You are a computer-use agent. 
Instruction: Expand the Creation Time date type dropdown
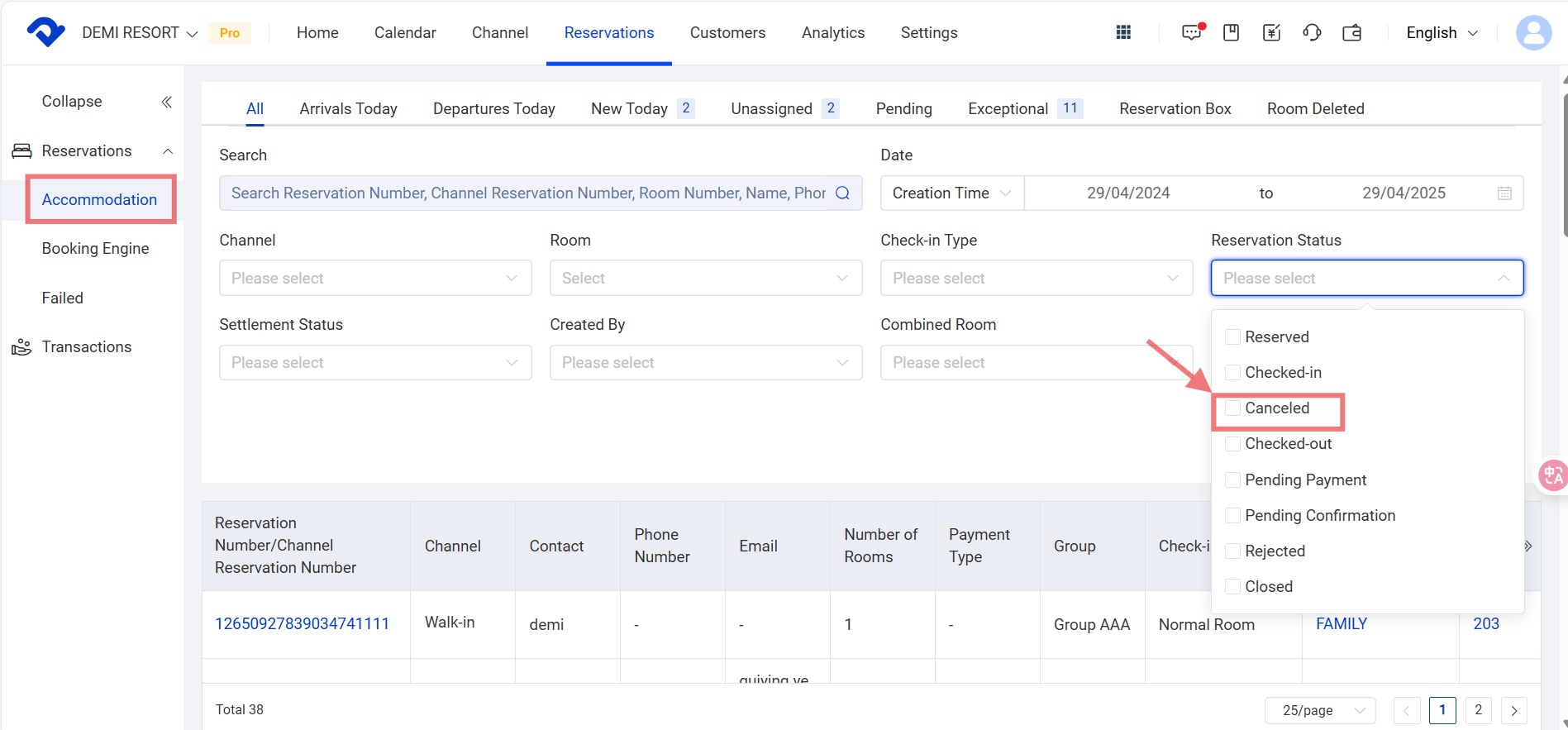point(951,193)
